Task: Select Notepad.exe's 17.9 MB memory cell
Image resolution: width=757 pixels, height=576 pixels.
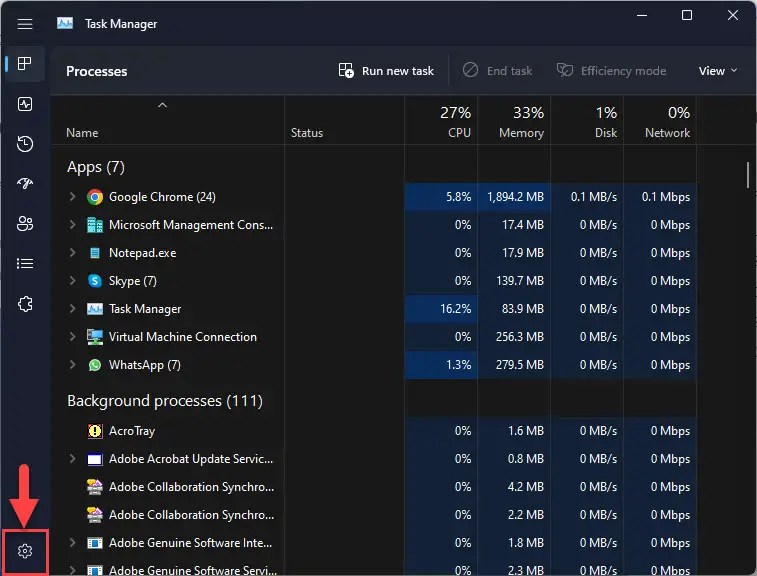Action: [x=514, y=253]
